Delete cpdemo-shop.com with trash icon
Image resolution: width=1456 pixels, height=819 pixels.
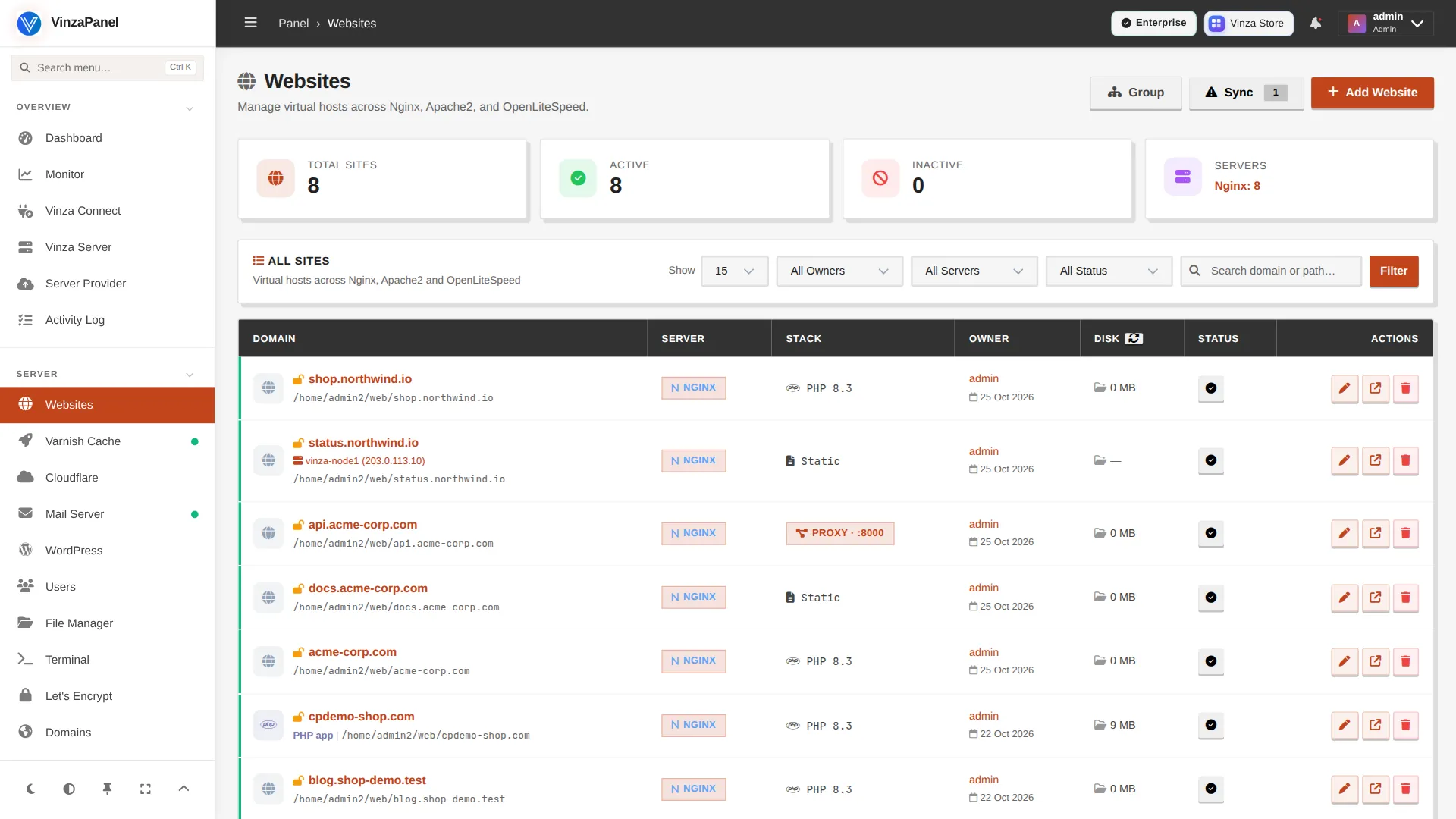point(1405,725)
